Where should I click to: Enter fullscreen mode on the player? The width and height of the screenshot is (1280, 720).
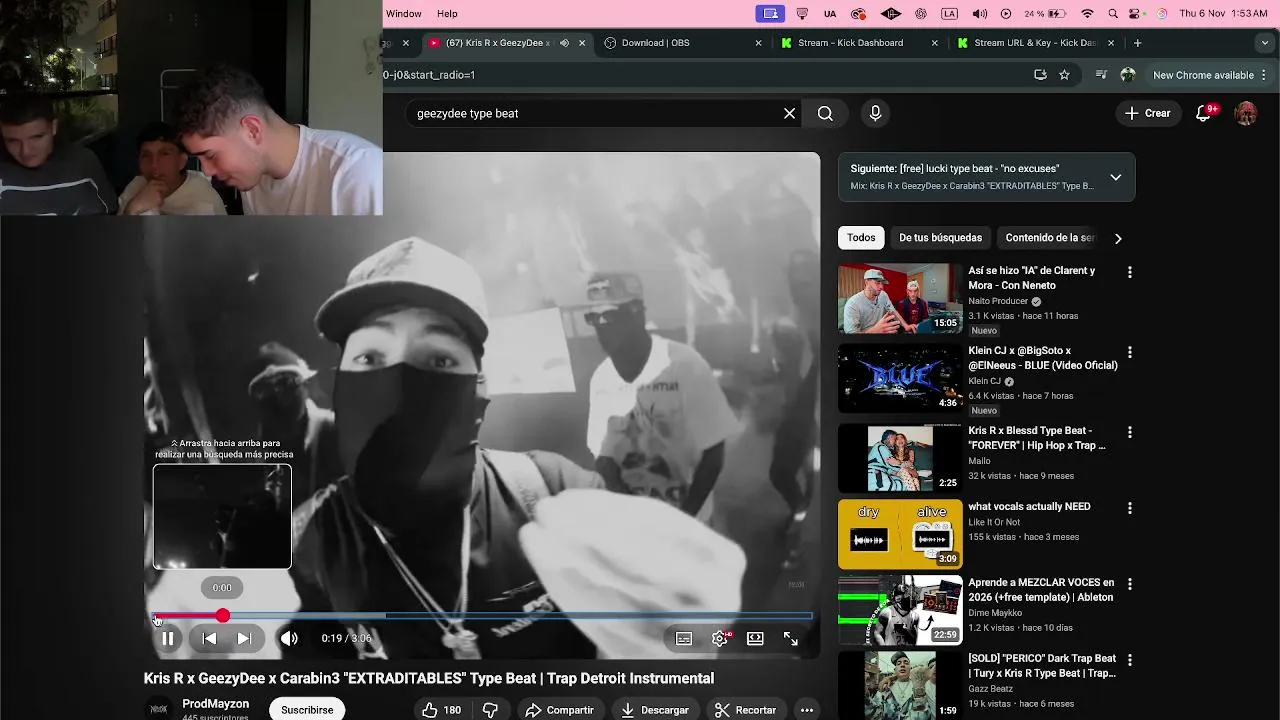[791, 638]
